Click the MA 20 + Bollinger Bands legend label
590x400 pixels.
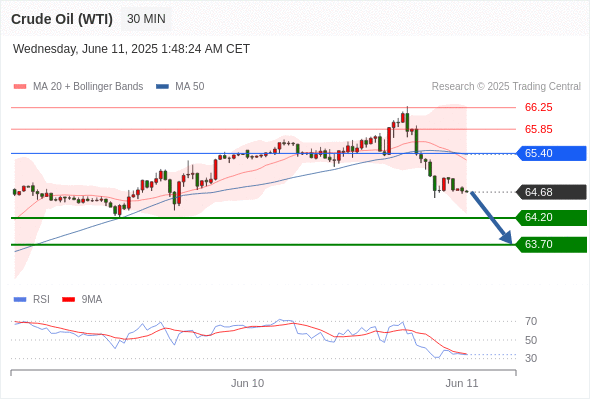coord(88,87)
